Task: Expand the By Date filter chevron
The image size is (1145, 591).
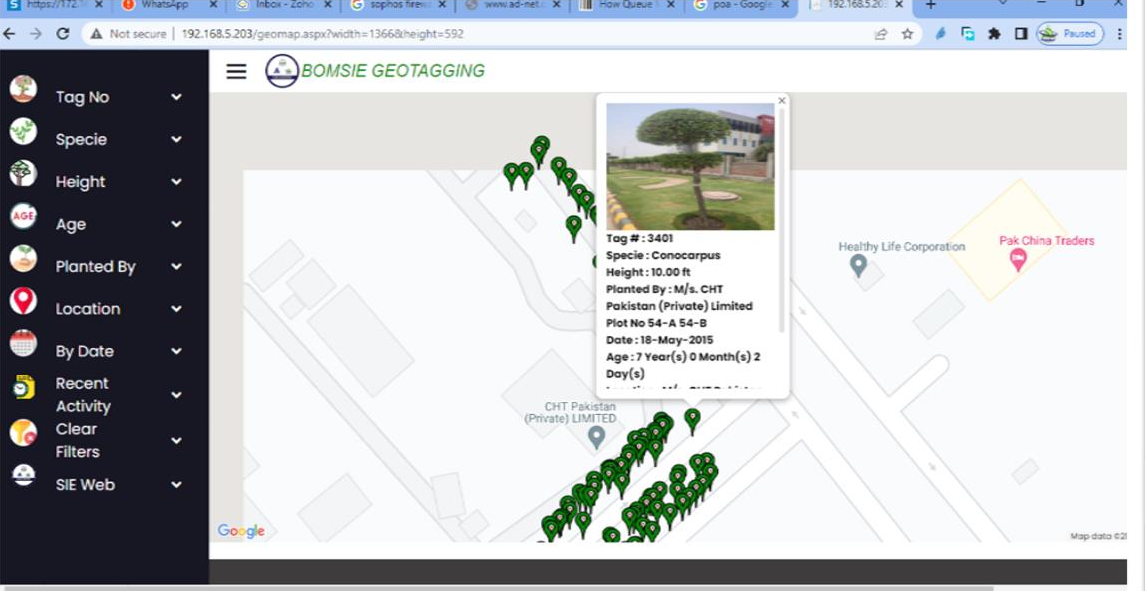Action: tap(176, 351)
